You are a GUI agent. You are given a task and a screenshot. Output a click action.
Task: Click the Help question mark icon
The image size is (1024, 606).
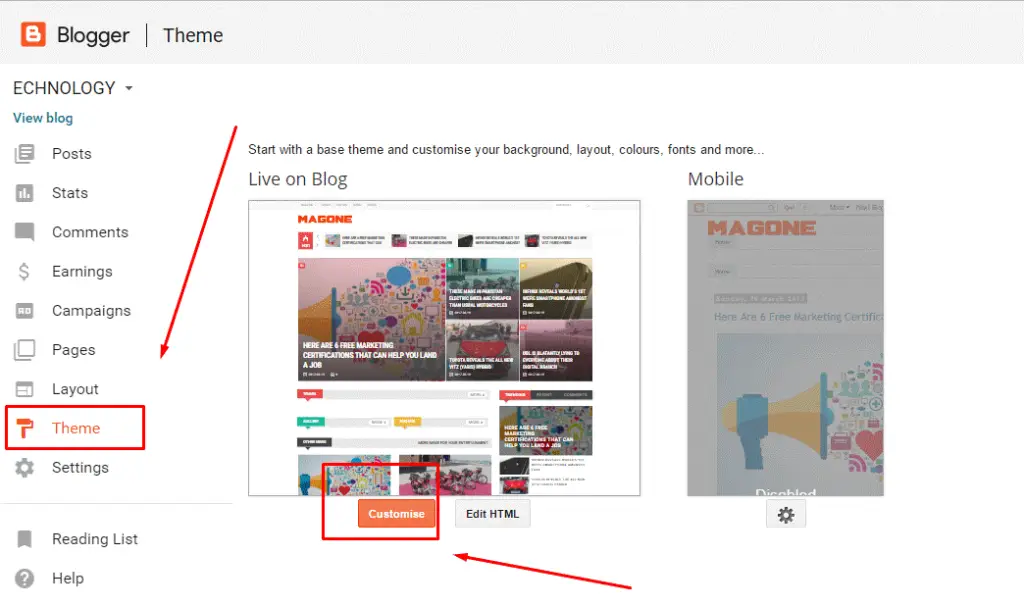click(x=24, y=579)
